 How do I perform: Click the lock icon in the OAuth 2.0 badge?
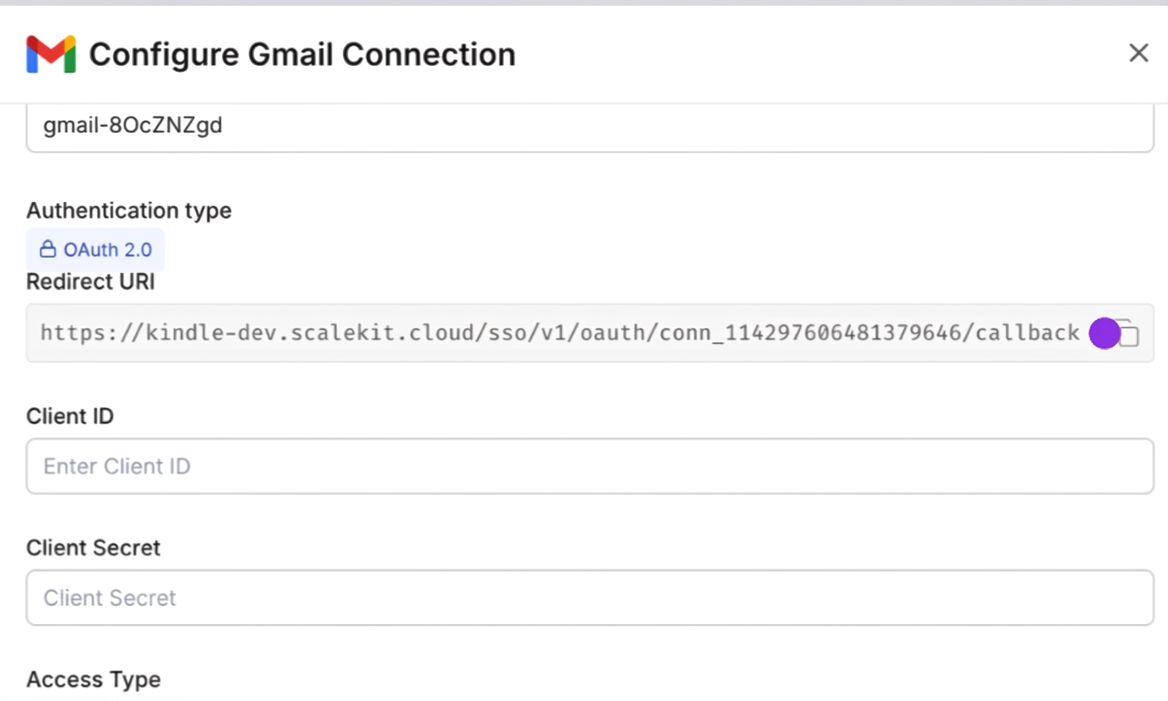point(47,249)
